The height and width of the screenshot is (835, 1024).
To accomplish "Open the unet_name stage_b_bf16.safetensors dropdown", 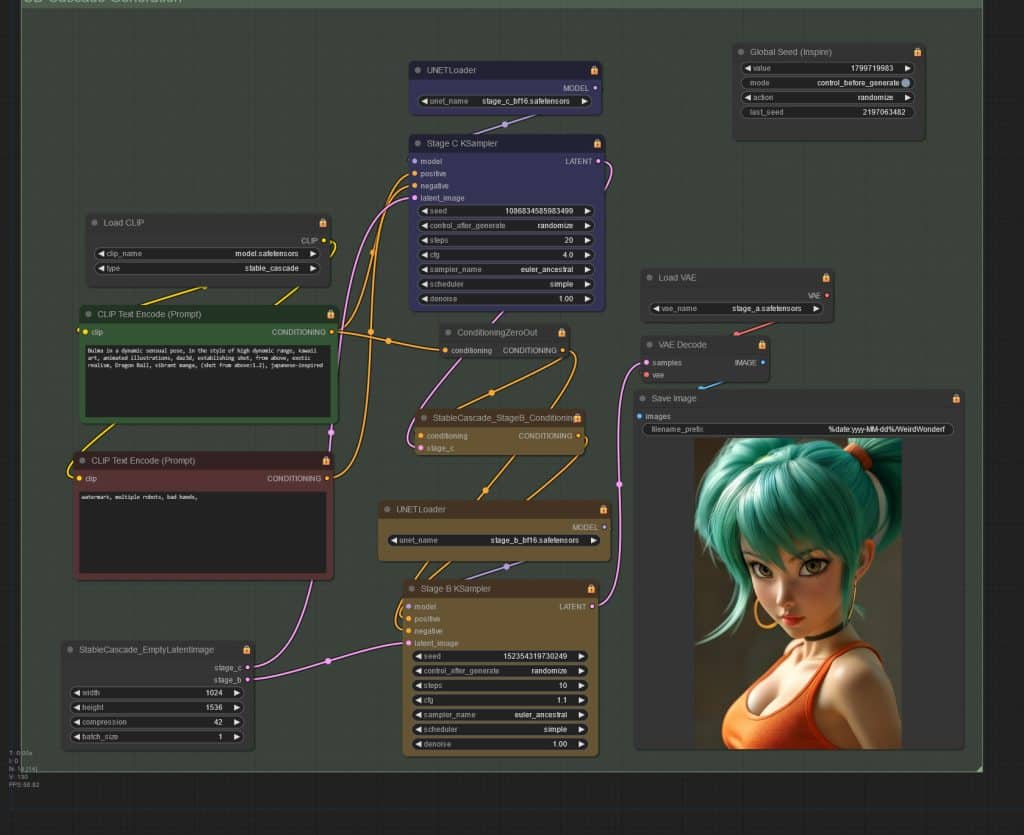I will click(494, 541).
